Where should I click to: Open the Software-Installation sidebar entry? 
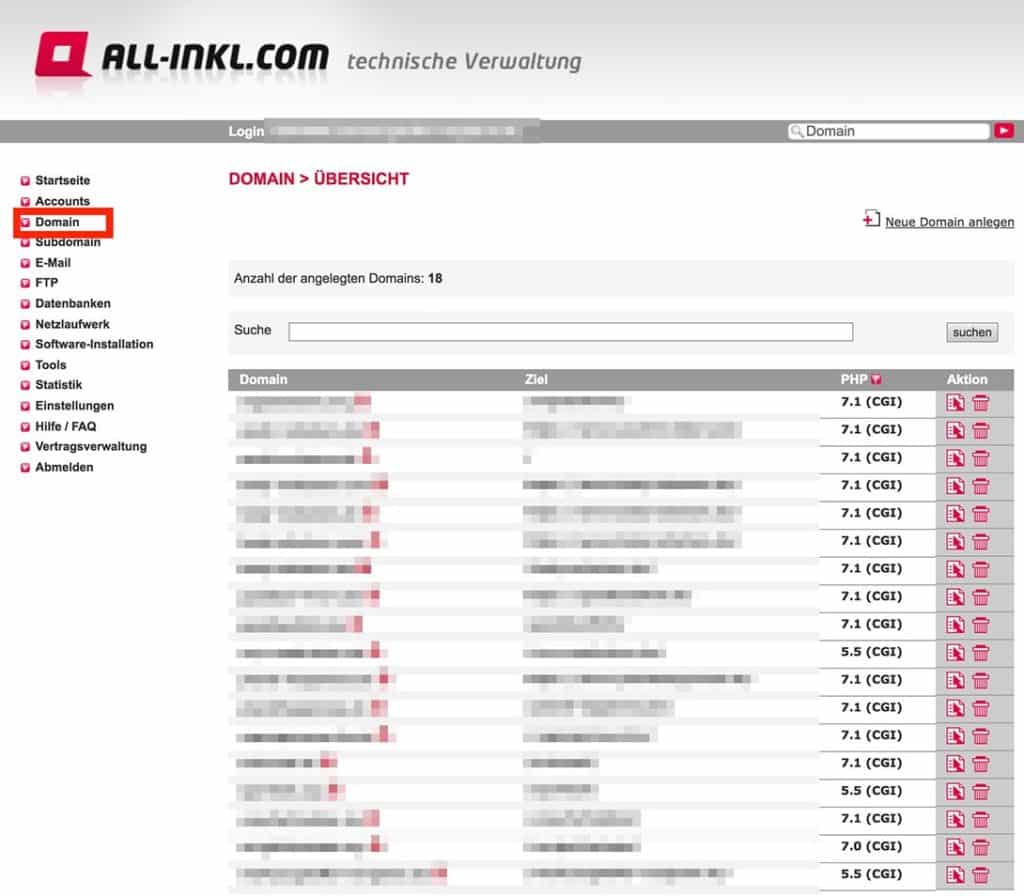[94, 344]
